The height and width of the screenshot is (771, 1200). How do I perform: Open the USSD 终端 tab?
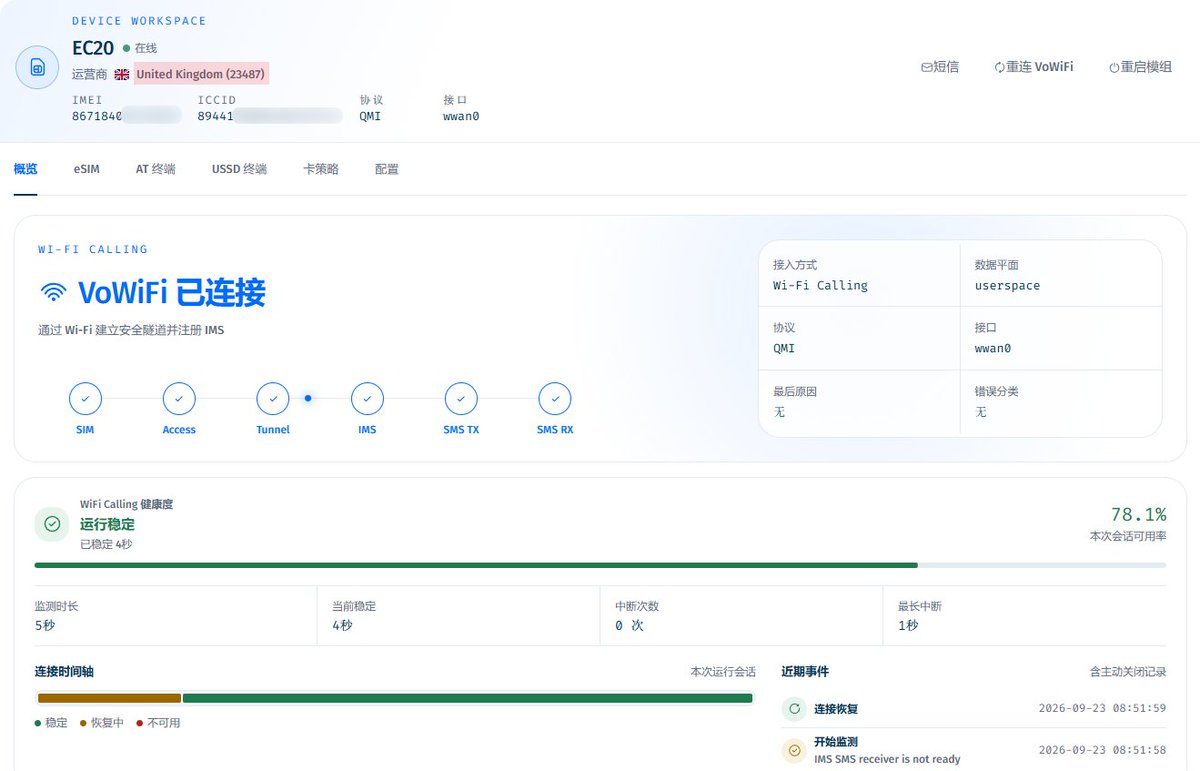pos(239,169)
